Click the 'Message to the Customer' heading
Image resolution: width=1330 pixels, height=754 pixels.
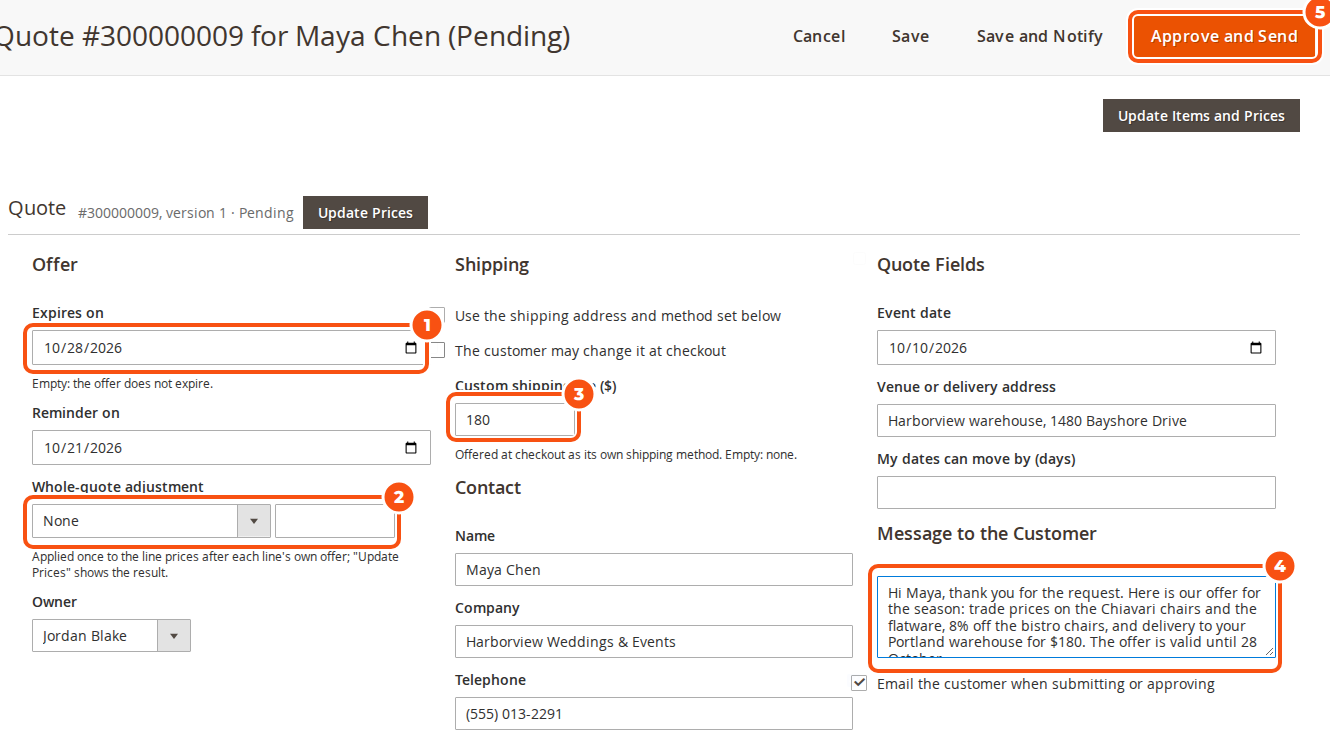point(987,534)
